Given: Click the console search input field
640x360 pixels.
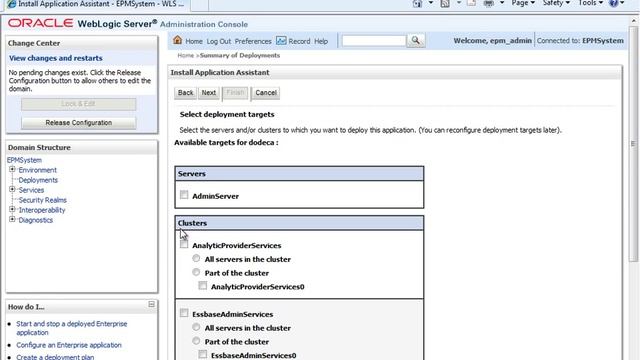Looking at the screenshot, I should click(x=374, y=40).
